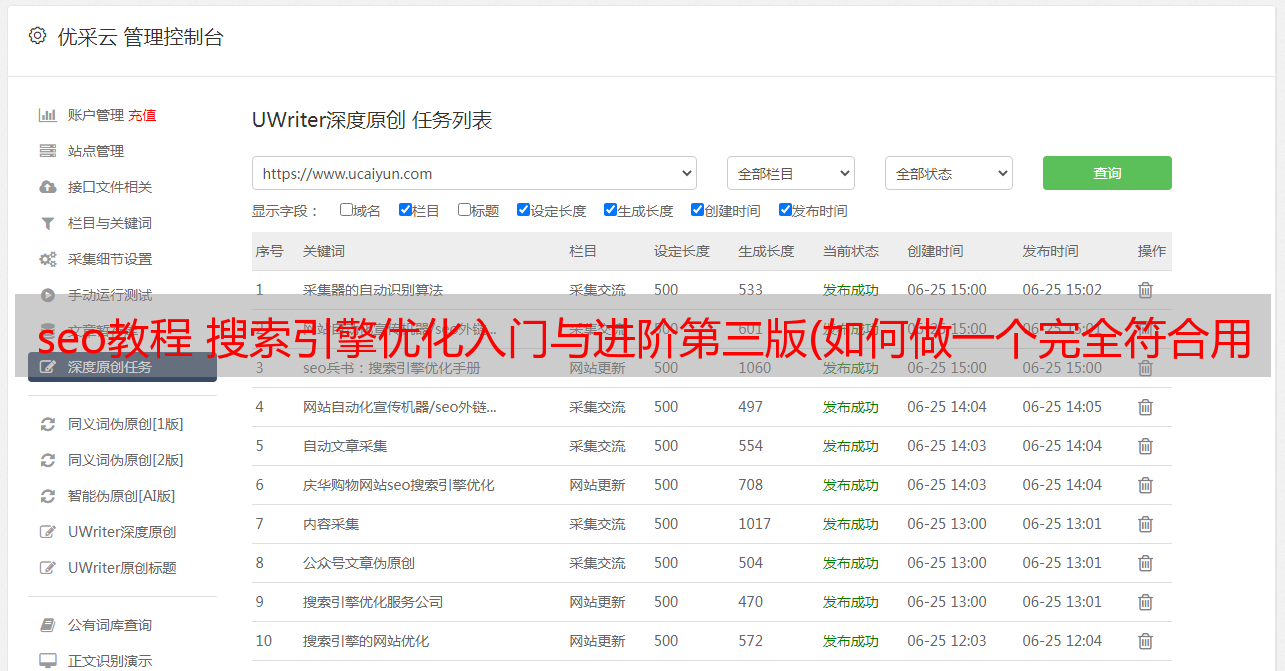Click the monitor icon for 正文识别演示
The width and height of the screenshot is (1285, 671).
[47, 661]
